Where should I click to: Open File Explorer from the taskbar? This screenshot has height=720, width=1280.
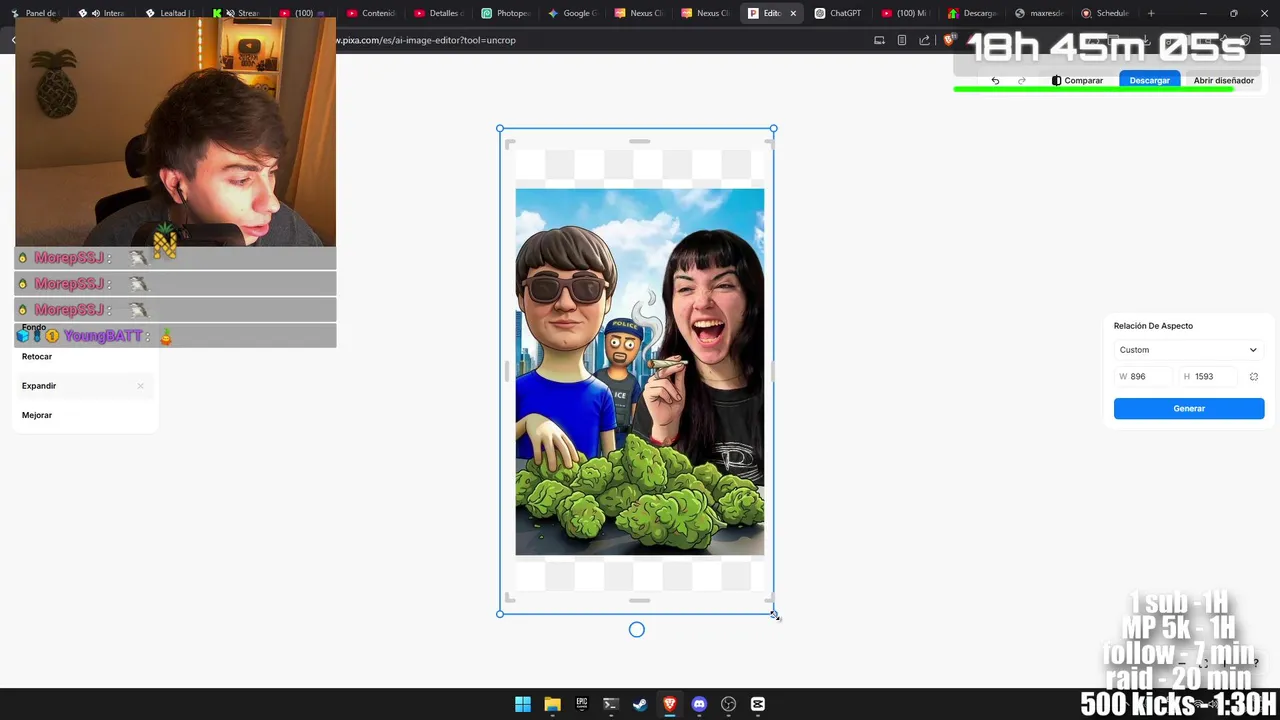click(x=552, y=704)
